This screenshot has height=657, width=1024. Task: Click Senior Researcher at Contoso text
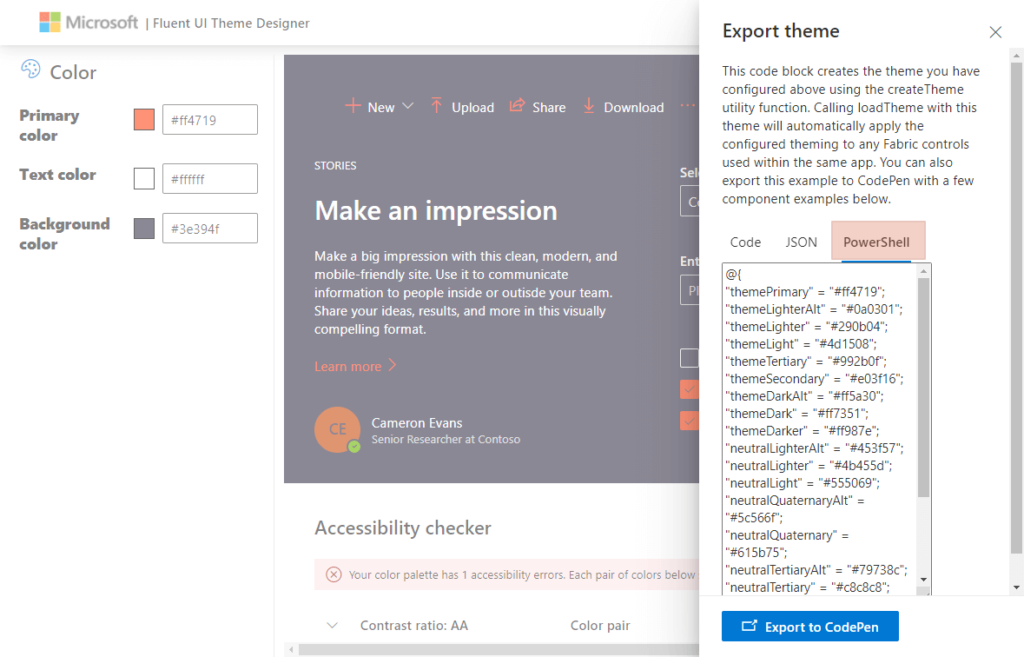point(445,440)
